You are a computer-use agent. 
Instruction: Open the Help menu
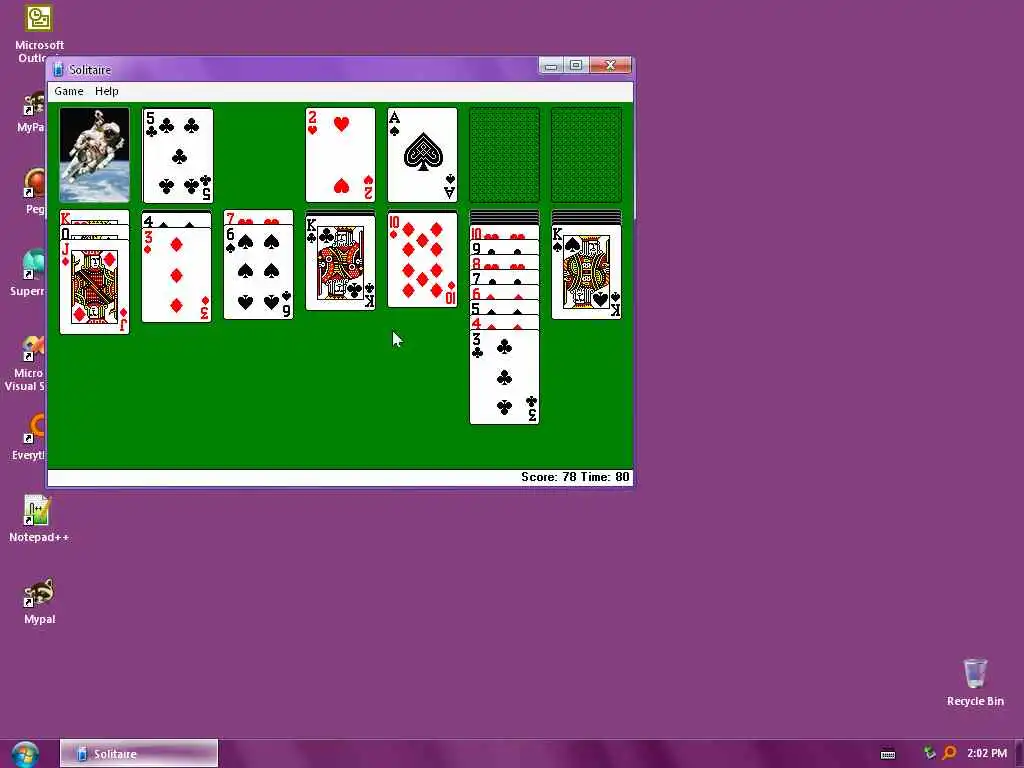[x=106, y=91]
